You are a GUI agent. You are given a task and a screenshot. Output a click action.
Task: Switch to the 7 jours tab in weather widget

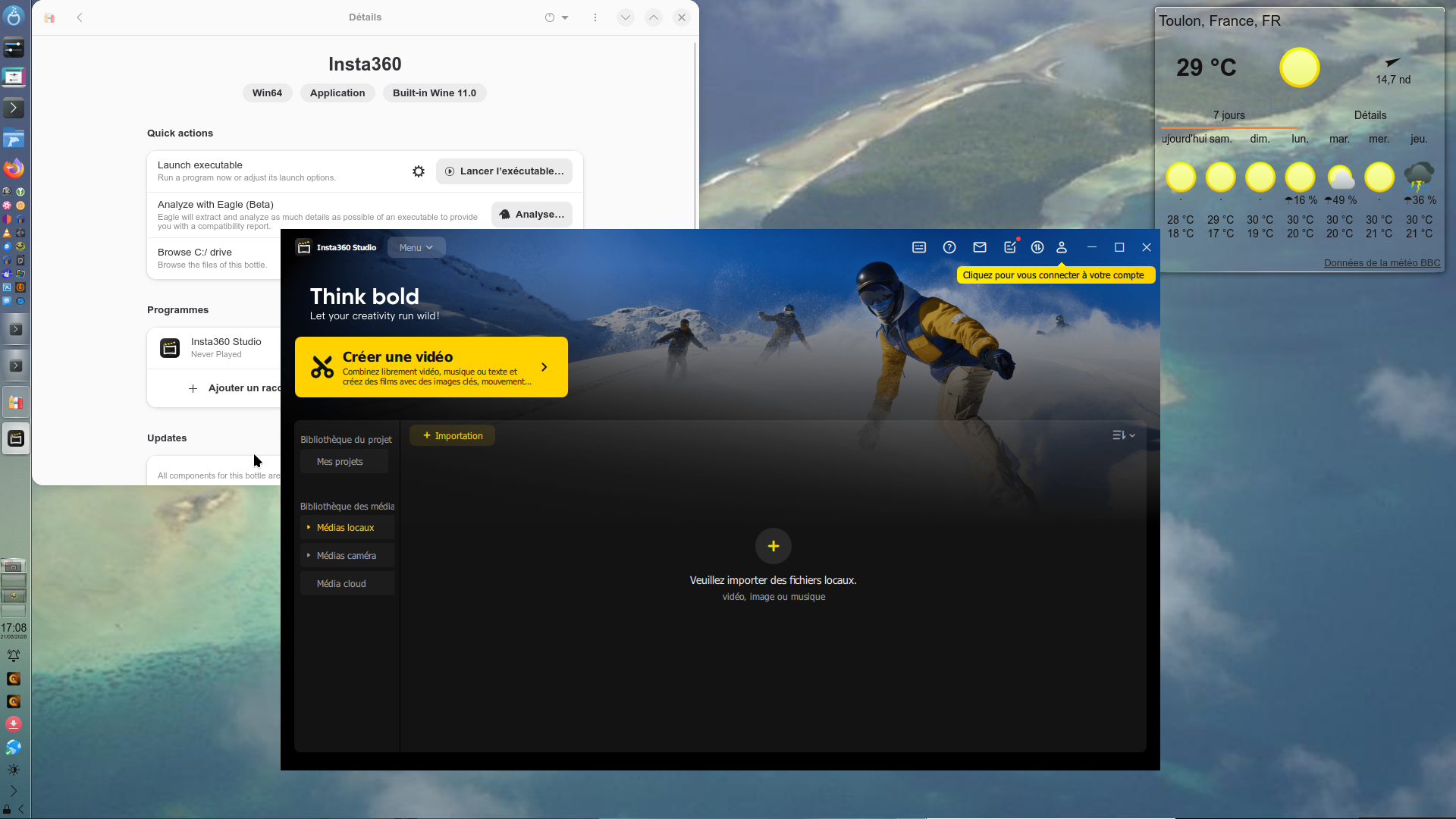(x=1229, y=115)
